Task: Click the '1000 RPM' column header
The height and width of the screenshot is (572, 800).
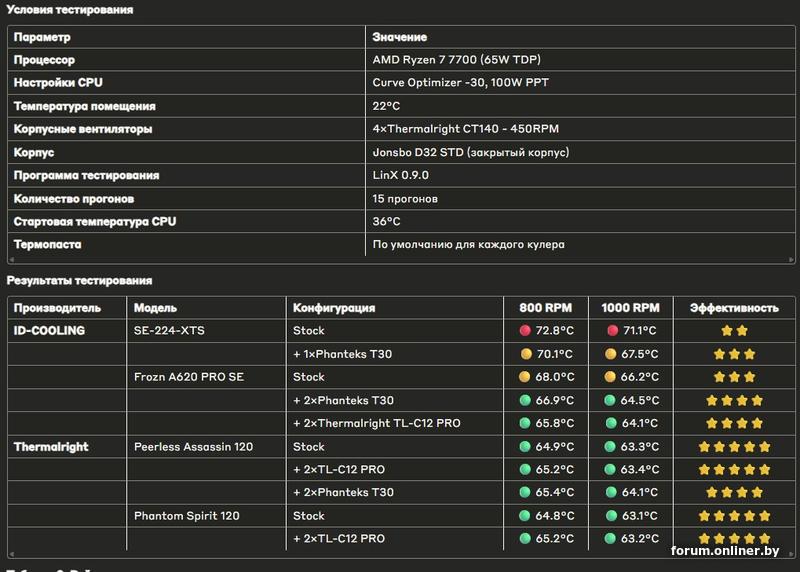Action: [630, 308]
